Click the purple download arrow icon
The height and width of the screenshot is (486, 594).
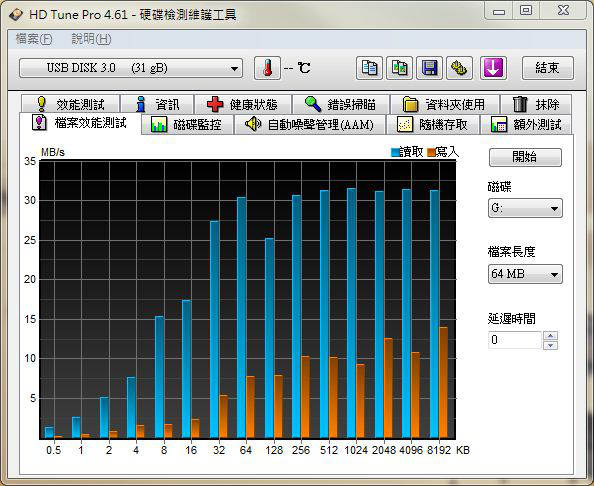click(x=493, y=68)
